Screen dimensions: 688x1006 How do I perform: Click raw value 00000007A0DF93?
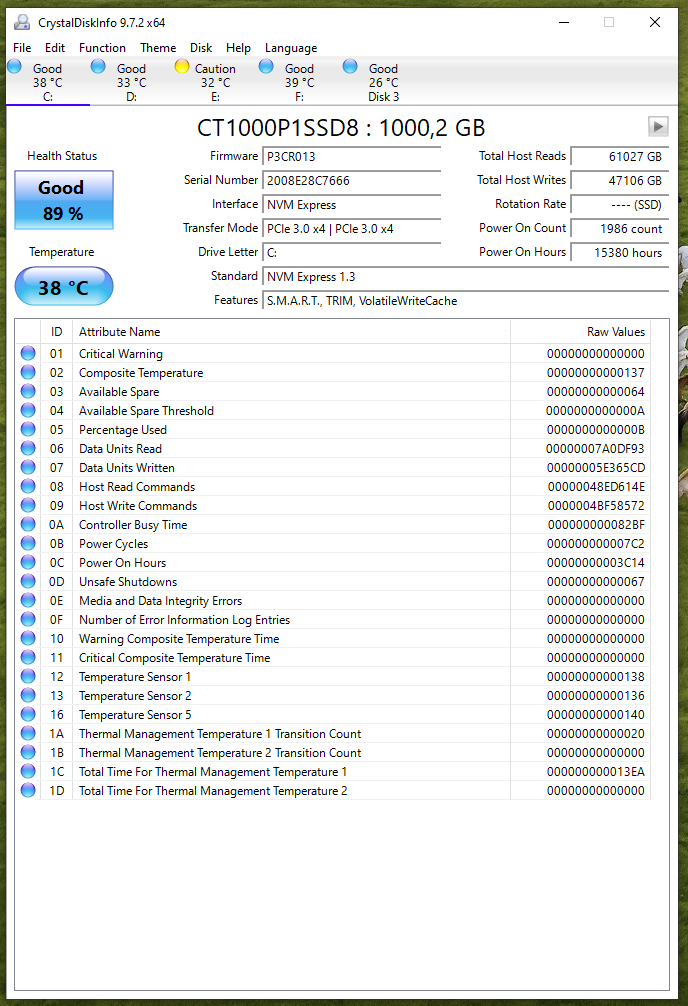[595, 448]
